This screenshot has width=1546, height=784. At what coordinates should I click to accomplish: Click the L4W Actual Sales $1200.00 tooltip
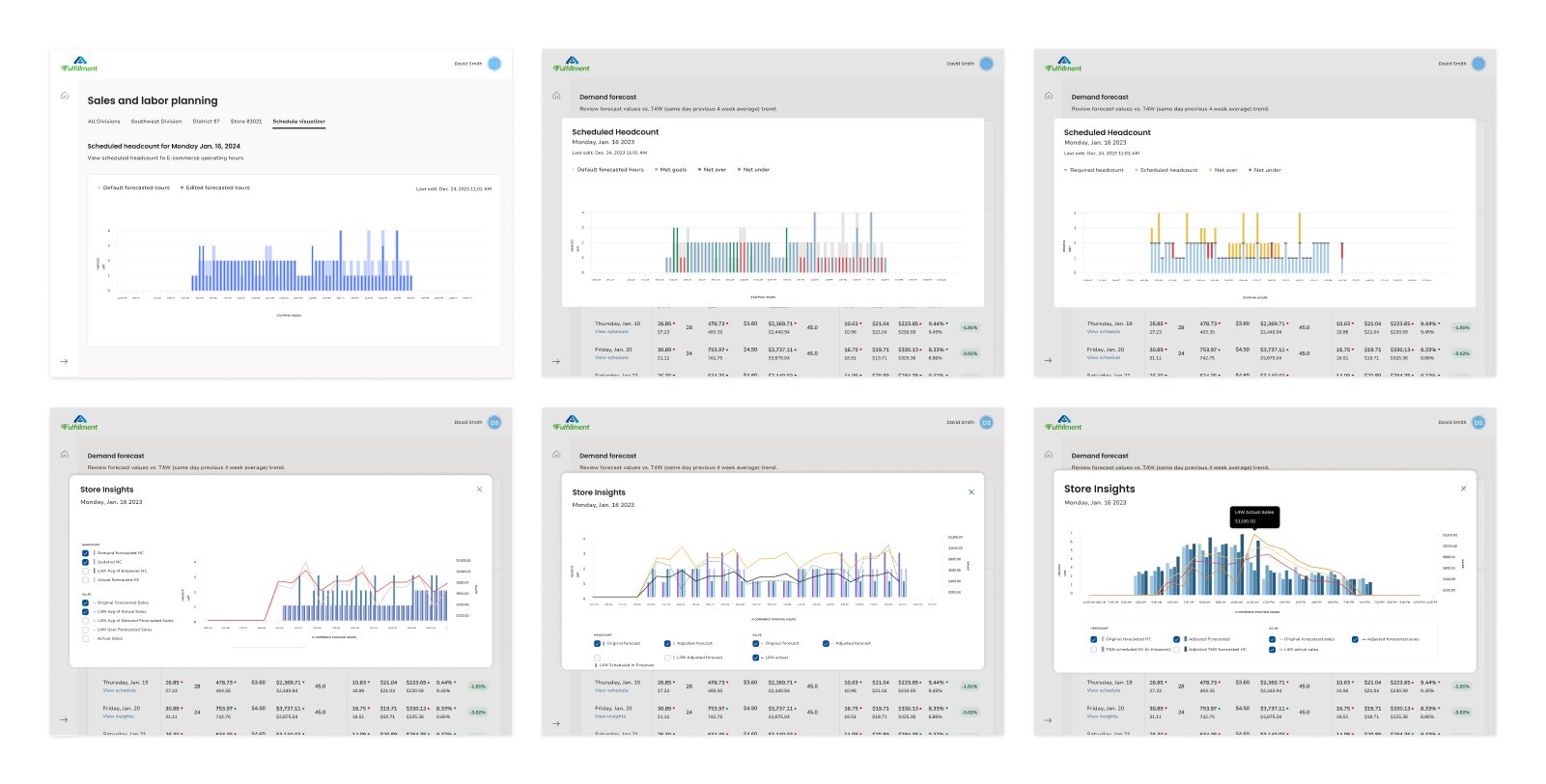pyautogui.click(x=1254, y=517)
